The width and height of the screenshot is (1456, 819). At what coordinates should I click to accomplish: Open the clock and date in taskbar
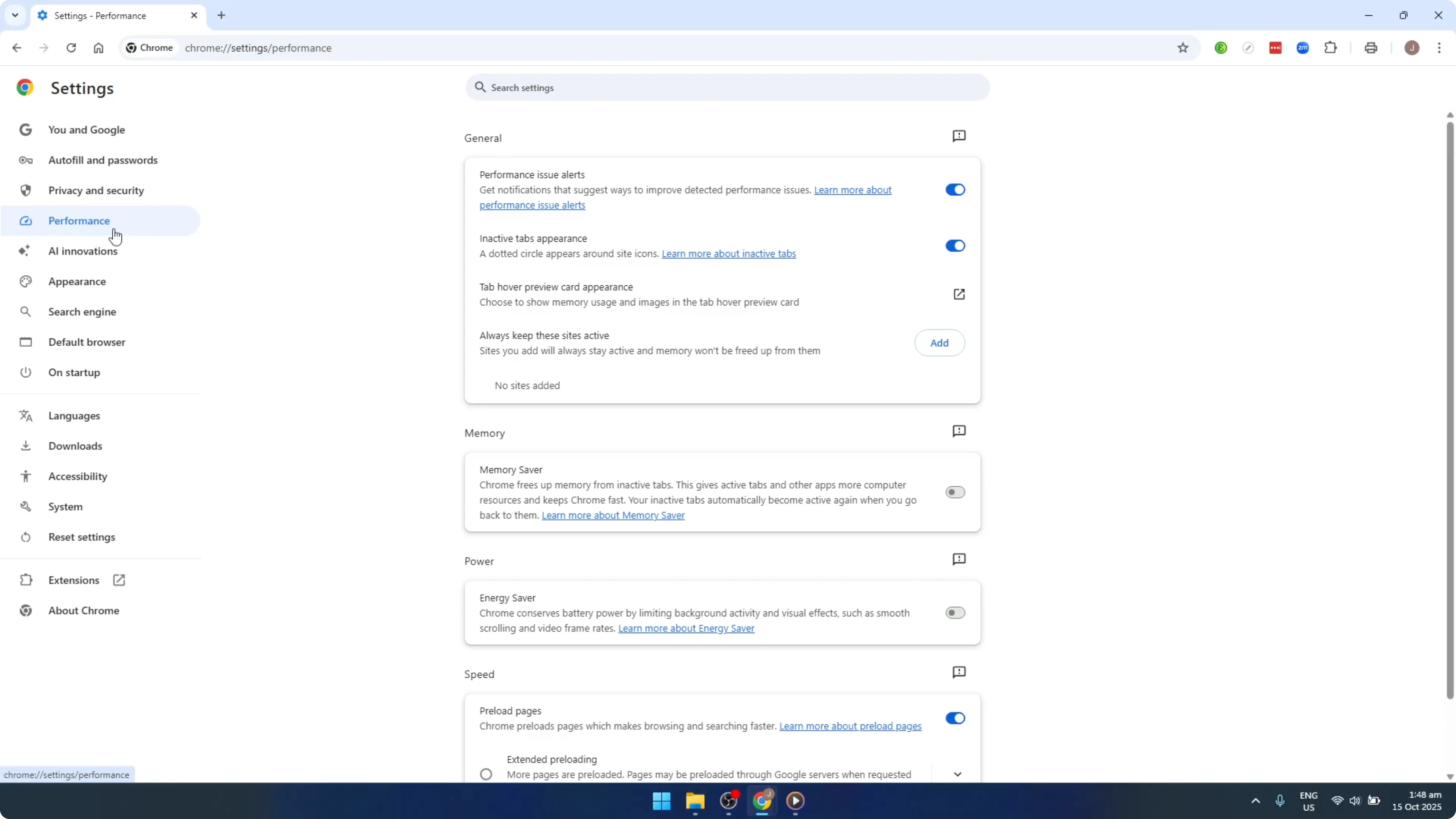click(1416, 801)
